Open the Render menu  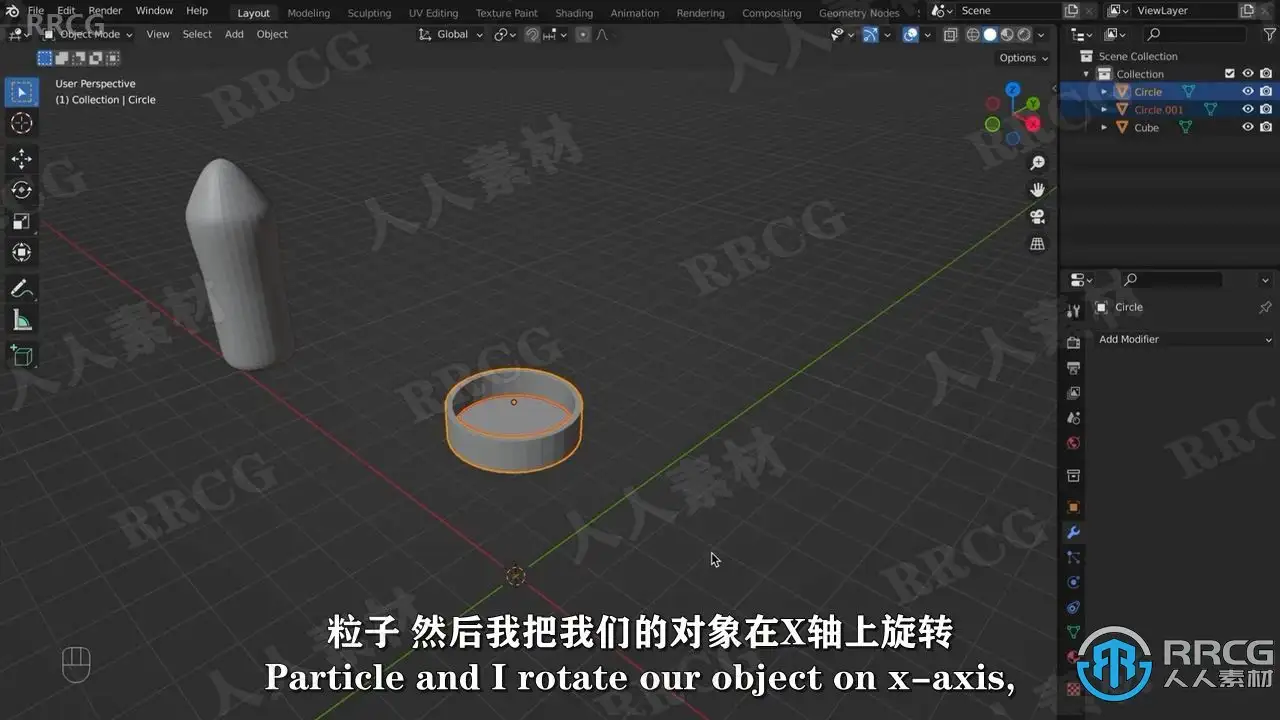(x=105, y=11)
